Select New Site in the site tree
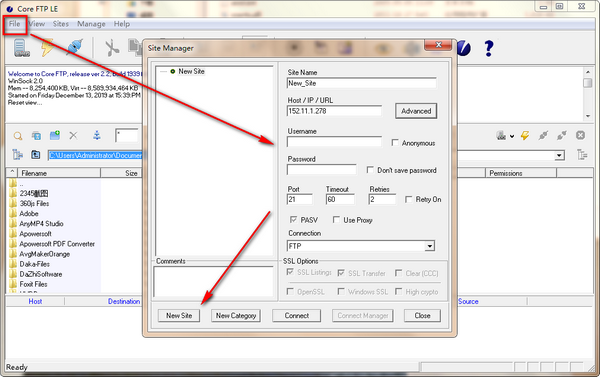The width and height of the screenshot is (600, 377). tap(191, 72)
